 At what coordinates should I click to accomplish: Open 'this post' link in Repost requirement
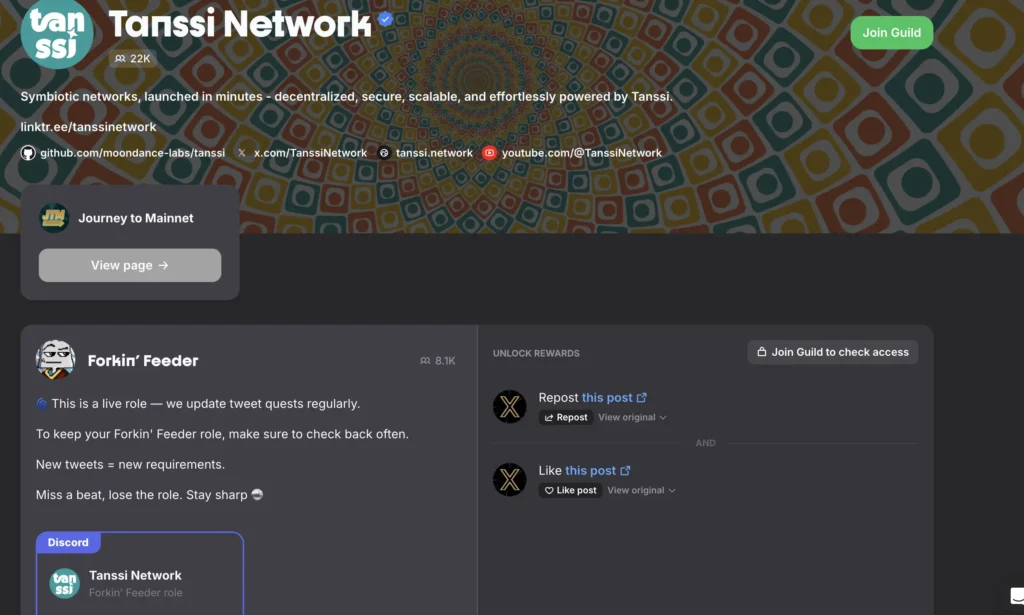click(x=614, y=398)
